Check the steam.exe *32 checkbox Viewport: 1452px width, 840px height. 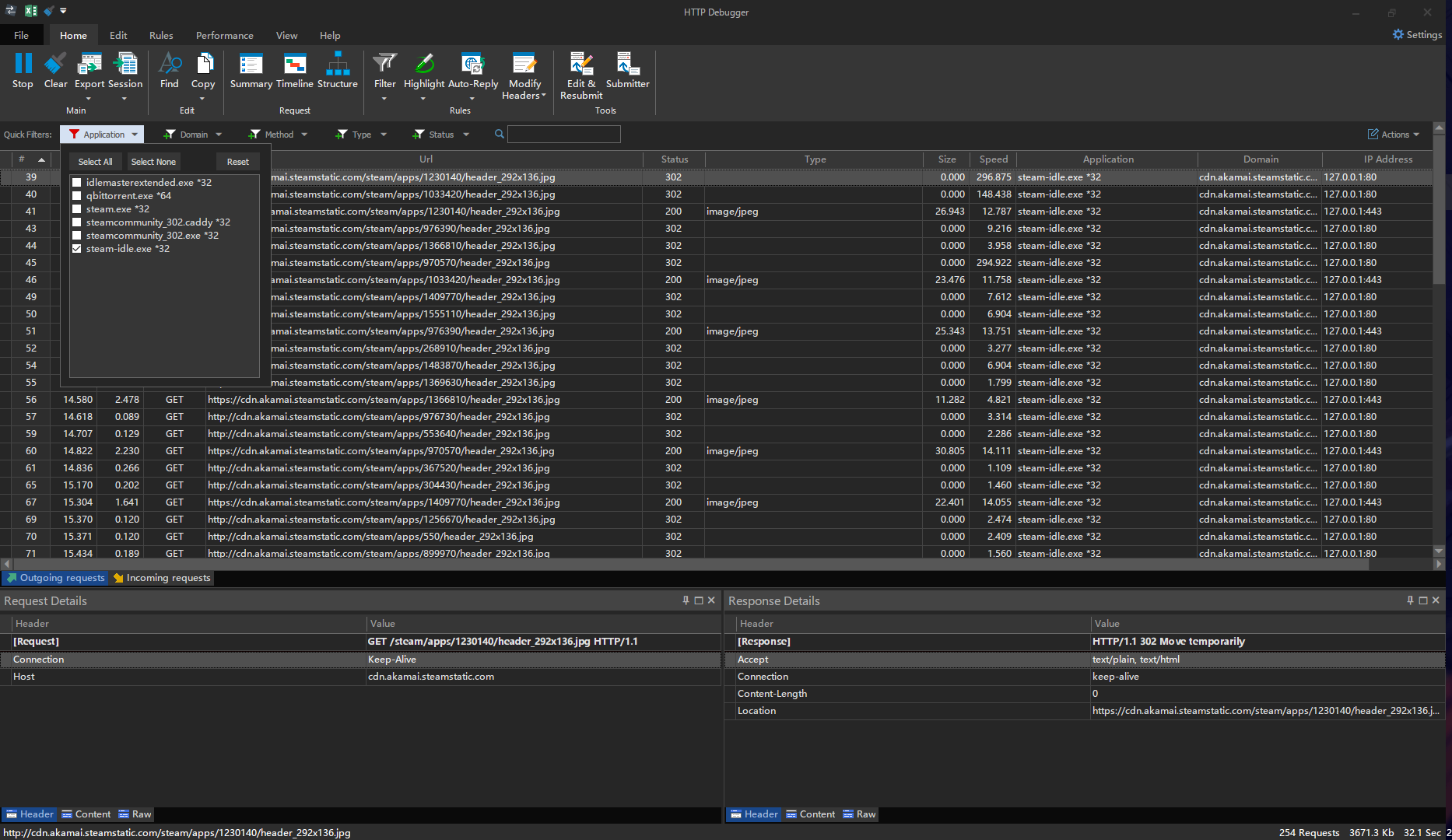coord(76,208)
